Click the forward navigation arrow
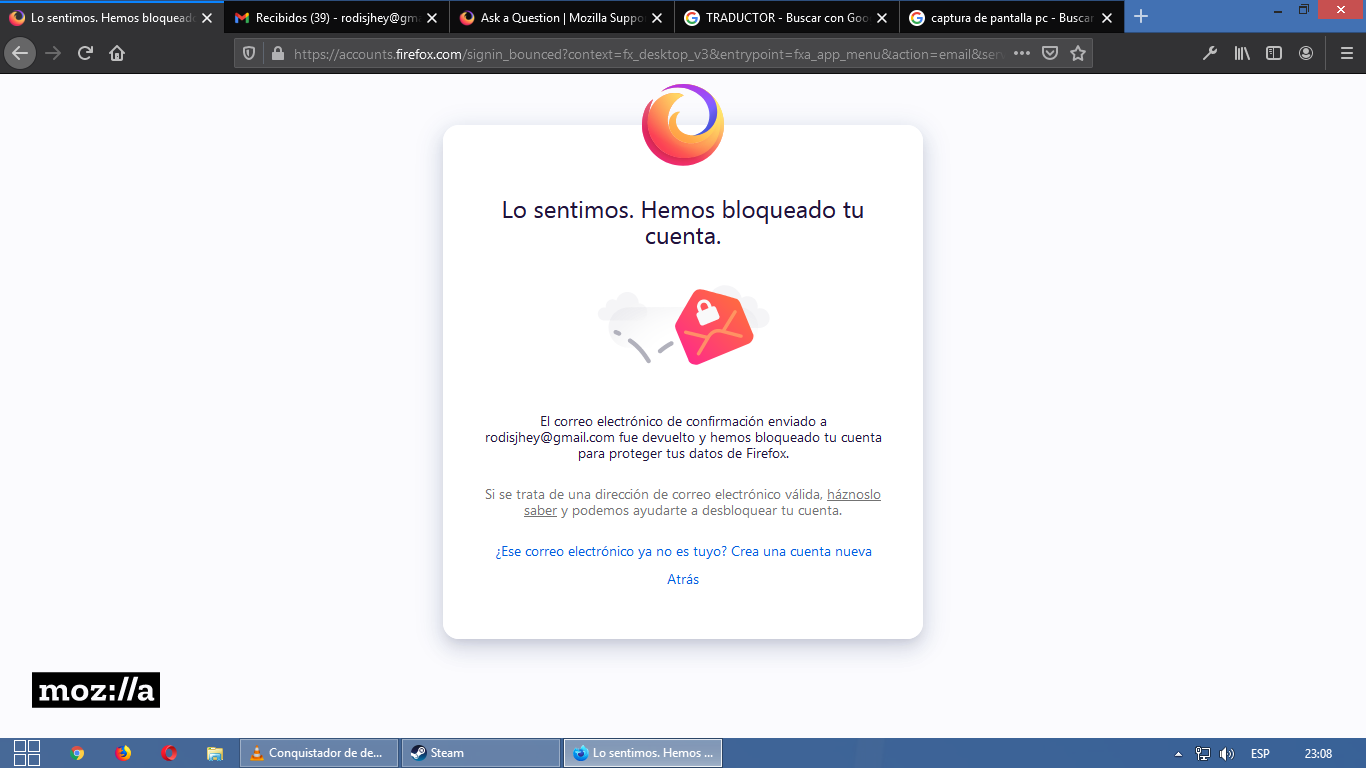The width and height of the screenshot is (1366, 768). pyautogui.click(x=53, y=53)
